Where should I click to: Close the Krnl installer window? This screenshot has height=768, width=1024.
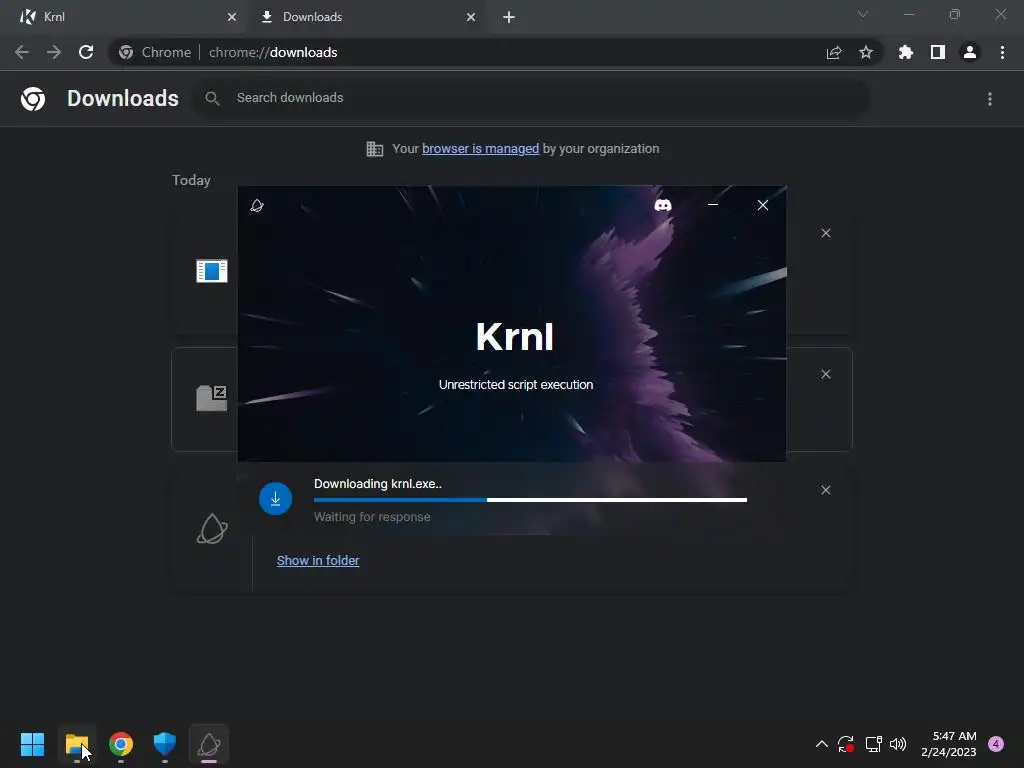coord(763,205)
